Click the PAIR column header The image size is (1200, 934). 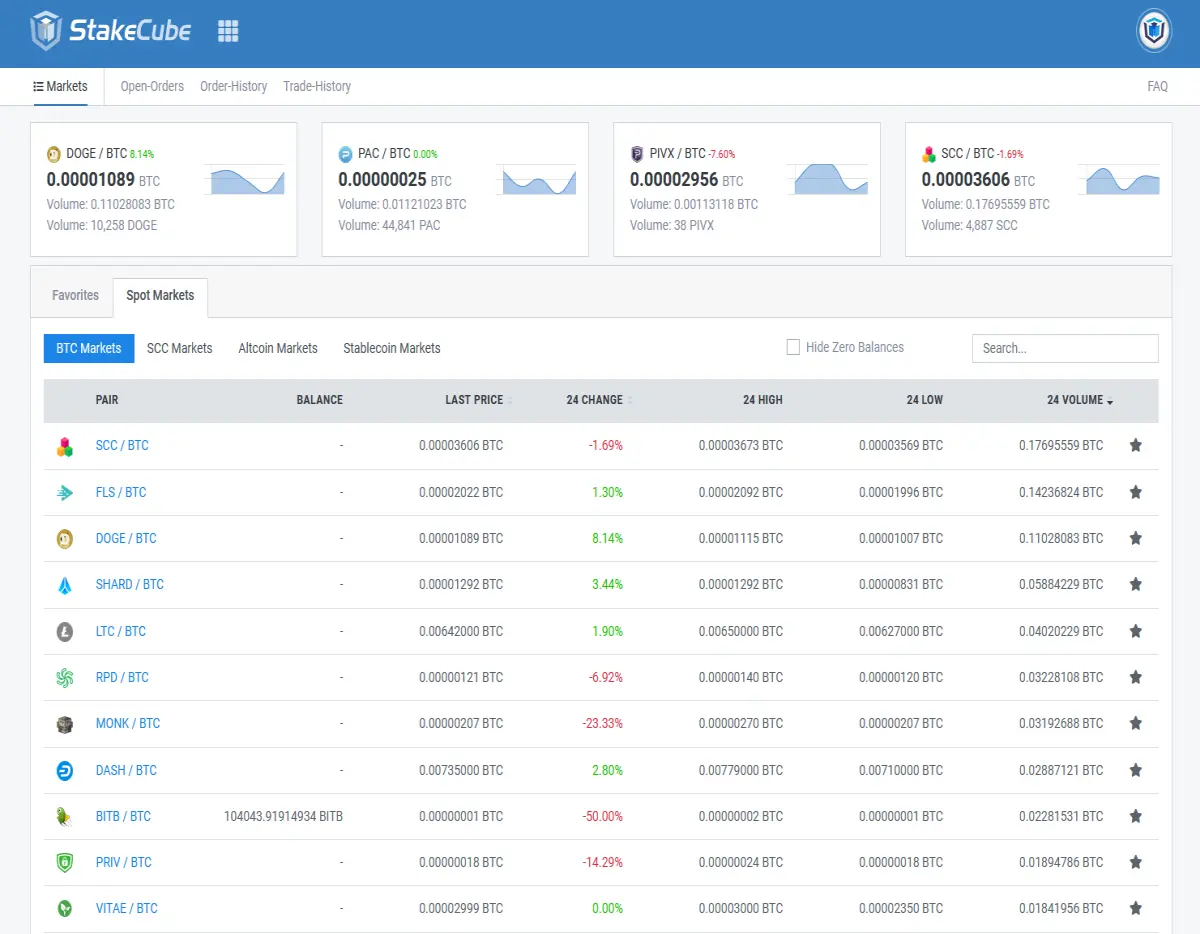click(107, 400)
